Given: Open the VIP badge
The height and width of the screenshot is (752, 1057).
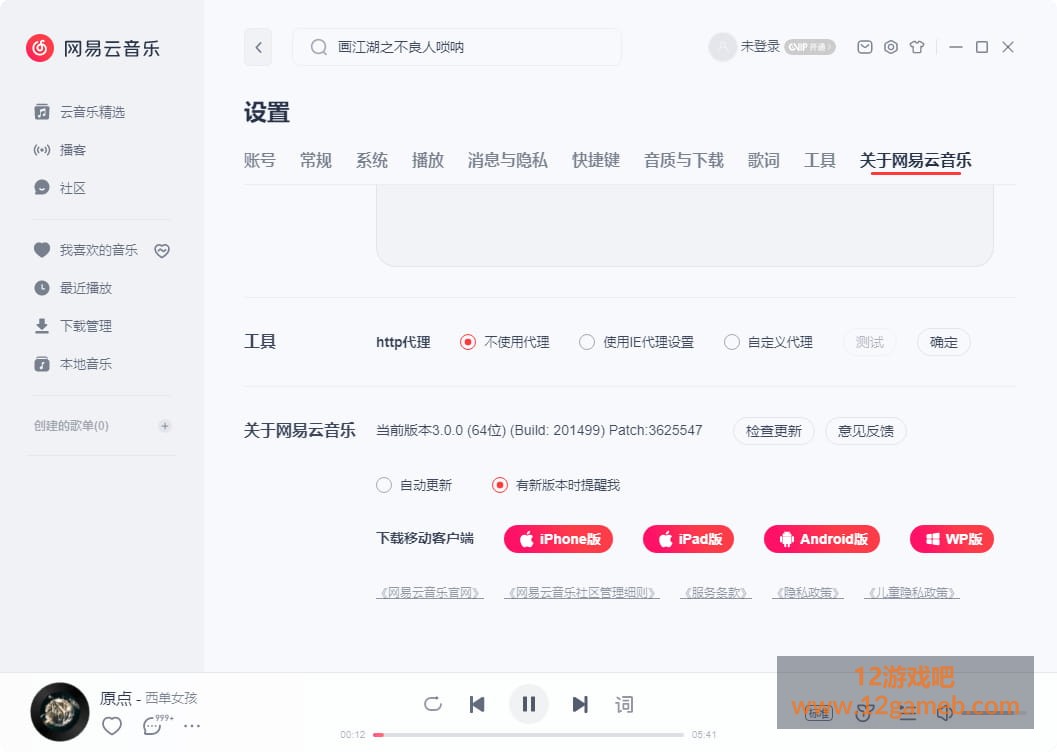Looking at the screenshot, I should [810, 47].
